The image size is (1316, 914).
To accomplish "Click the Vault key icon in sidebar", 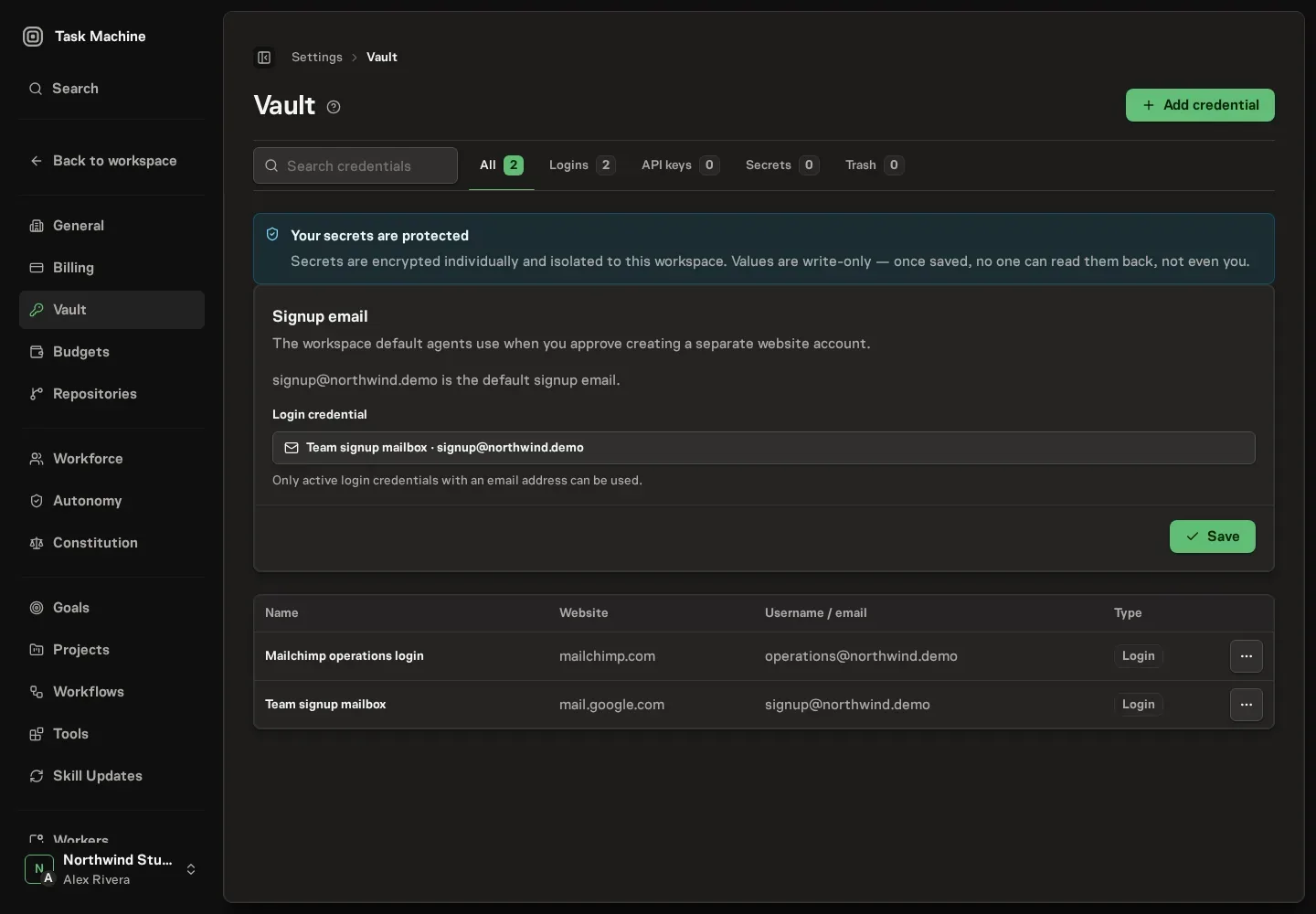I will tap(37, 310).
